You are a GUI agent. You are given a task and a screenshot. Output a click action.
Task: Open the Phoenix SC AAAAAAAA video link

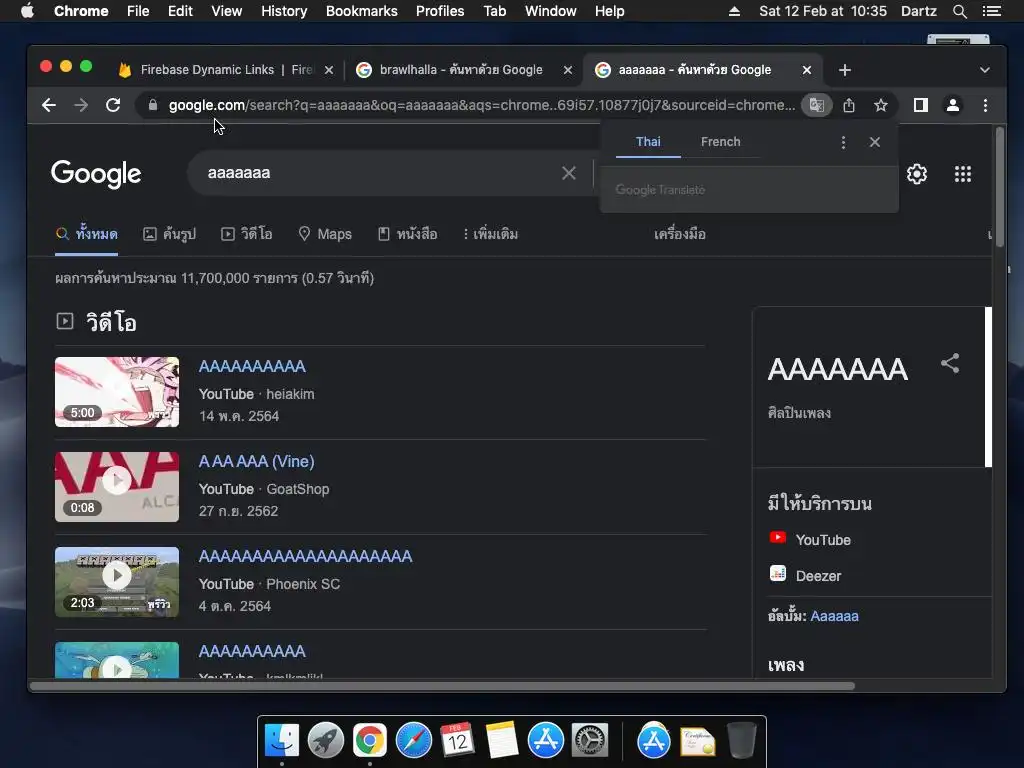tap(306, 556)
